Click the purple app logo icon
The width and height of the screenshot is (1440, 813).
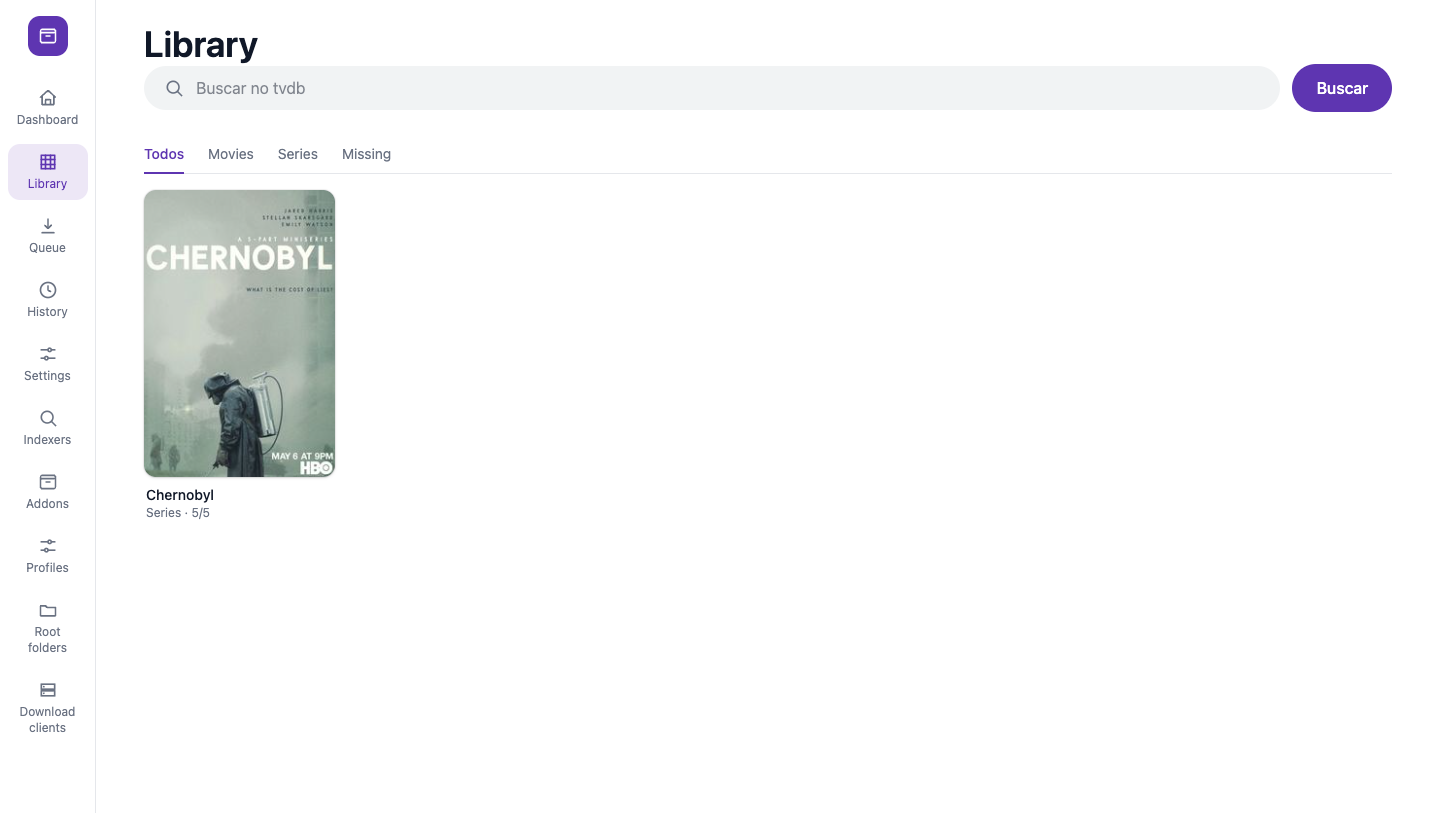click(48, 36)
